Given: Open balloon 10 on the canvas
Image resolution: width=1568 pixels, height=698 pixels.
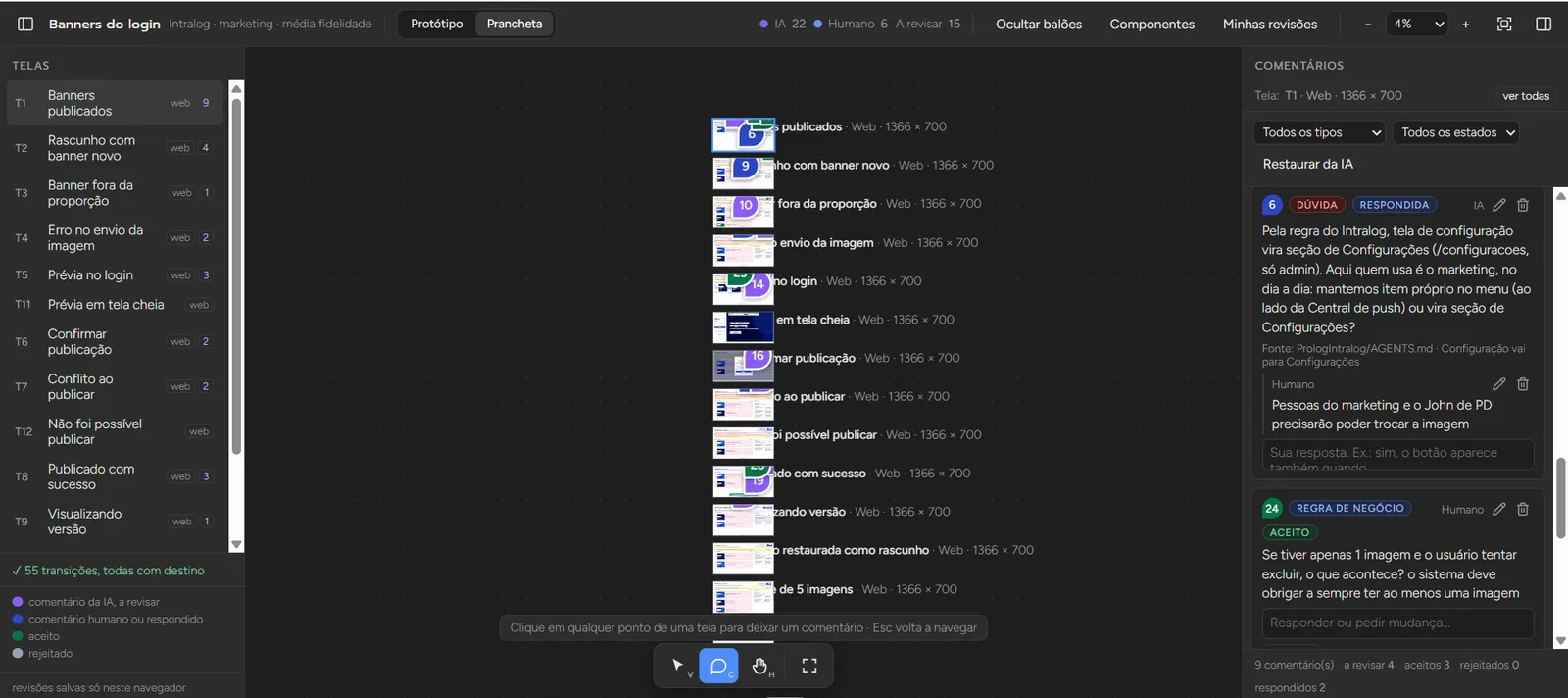Looking at the screenshot, I should (746, 206).
